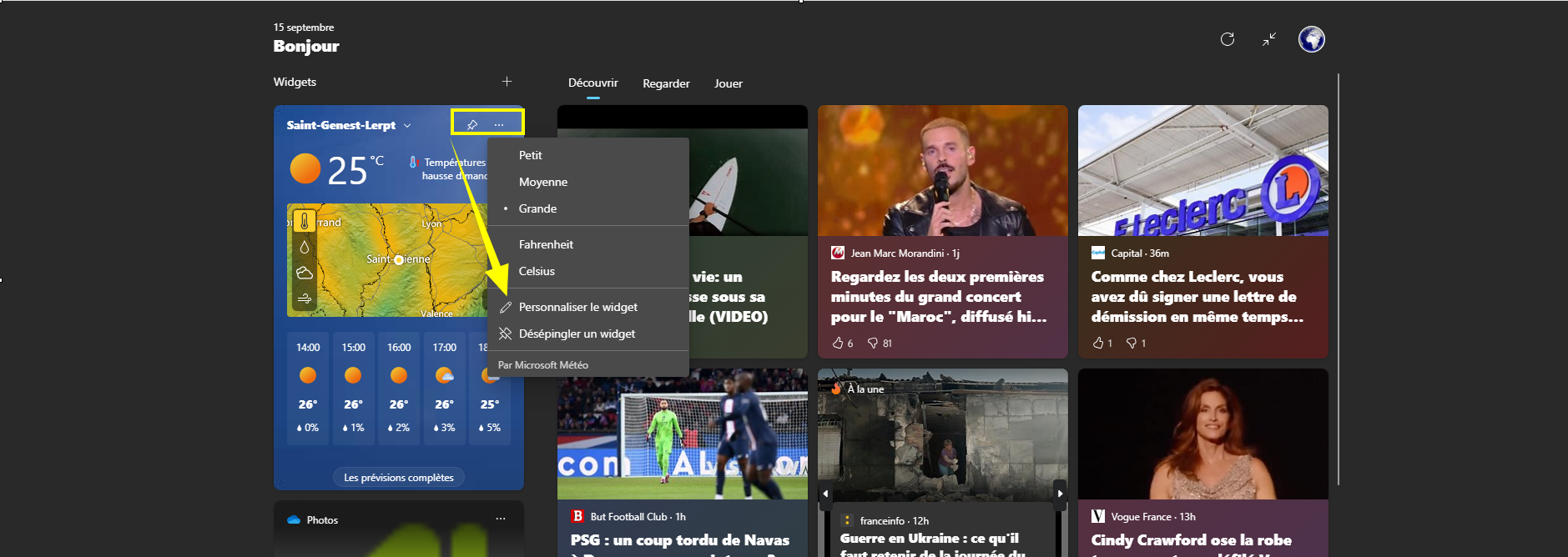Open the globe profile avatar
Screen dimensions: 1568x557
pos(1312,39)
